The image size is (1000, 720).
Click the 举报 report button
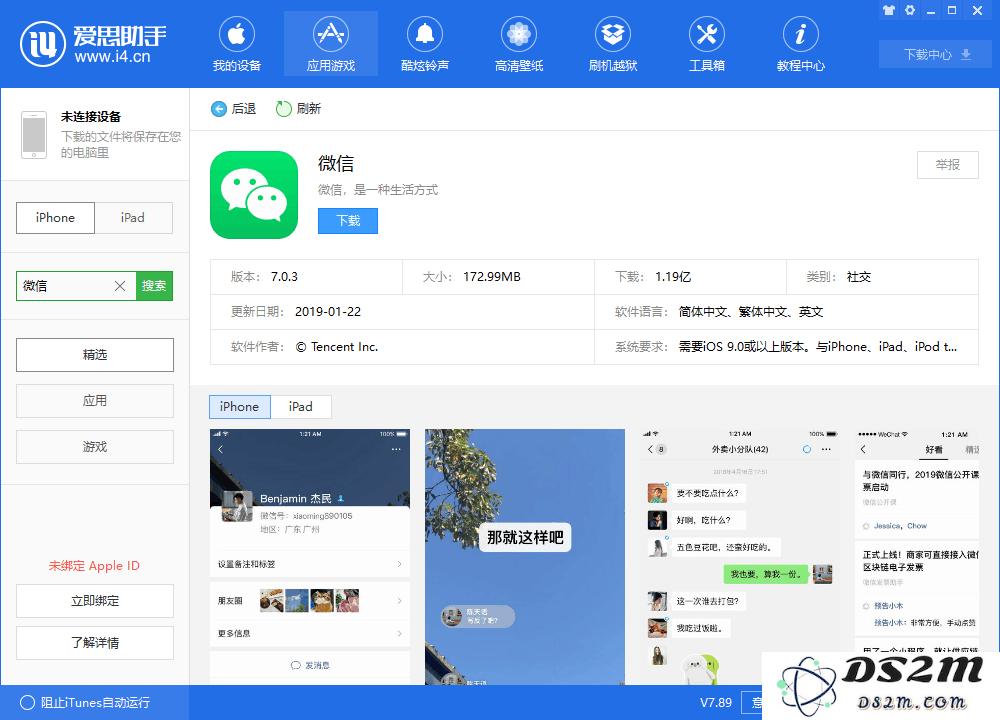tap(948, 165)
